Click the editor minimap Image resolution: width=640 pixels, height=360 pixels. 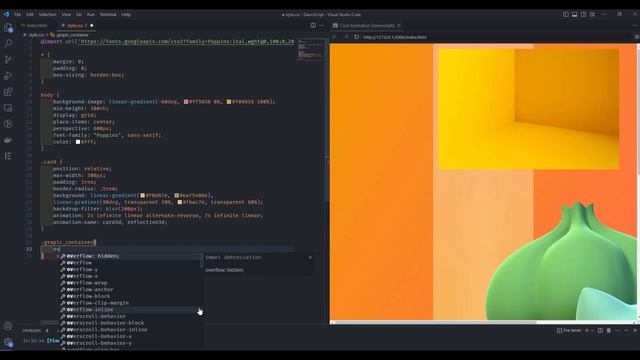(x=311, y=49)
